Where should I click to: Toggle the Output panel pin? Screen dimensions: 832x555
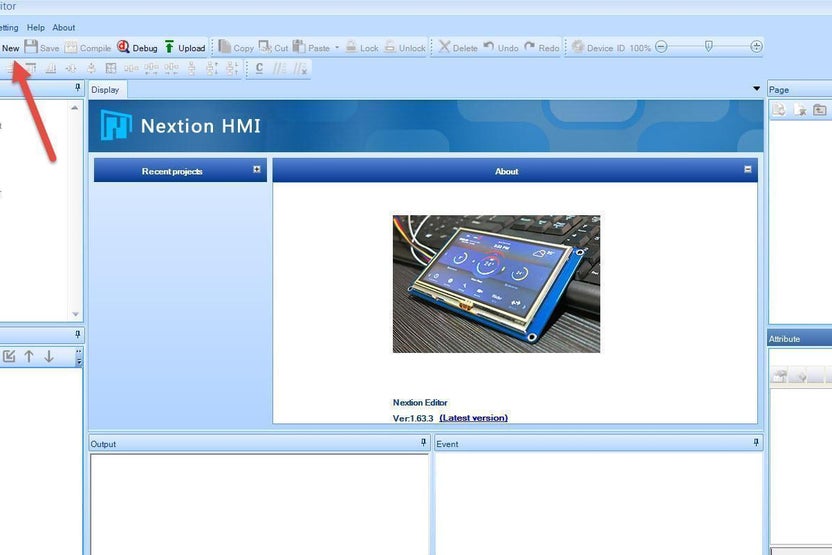coord(423,442)
